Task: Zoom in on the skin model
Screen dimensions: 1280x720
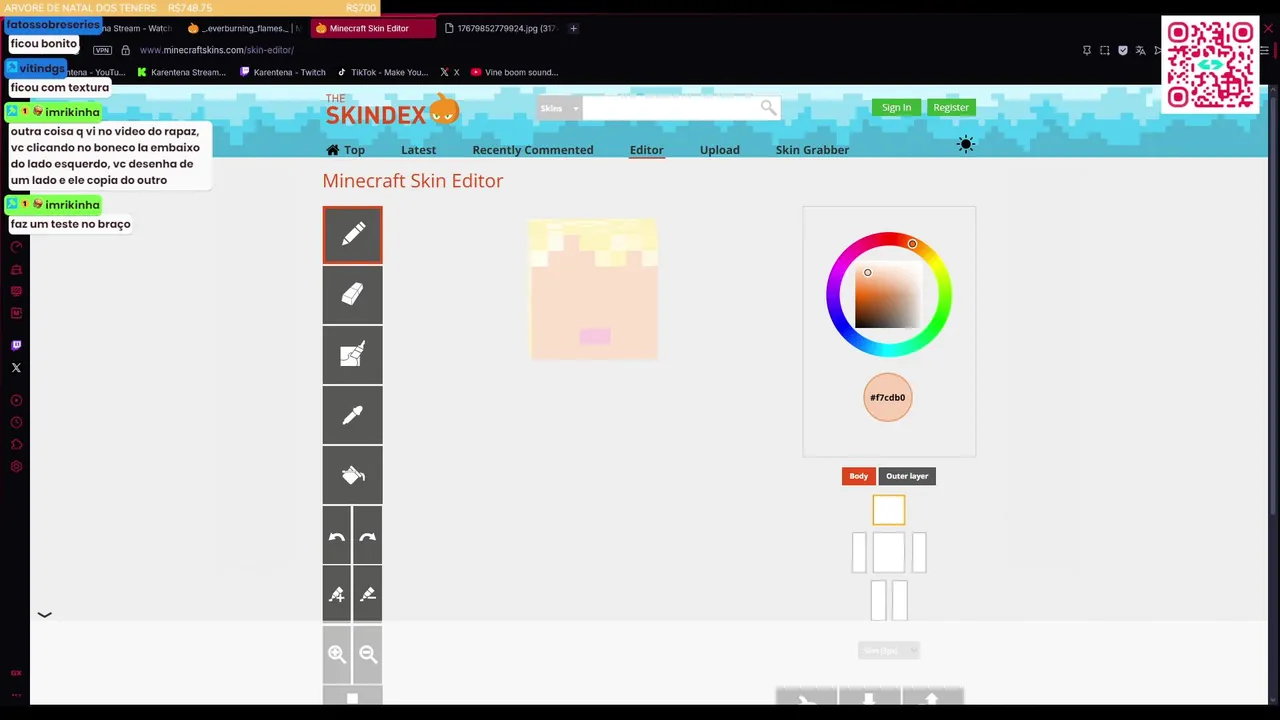Action: point(337,654)
